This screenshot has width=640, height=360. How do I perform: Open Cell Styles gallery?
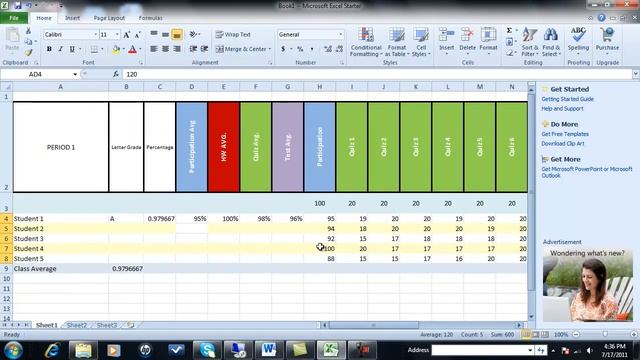click(x=421, y=42)
